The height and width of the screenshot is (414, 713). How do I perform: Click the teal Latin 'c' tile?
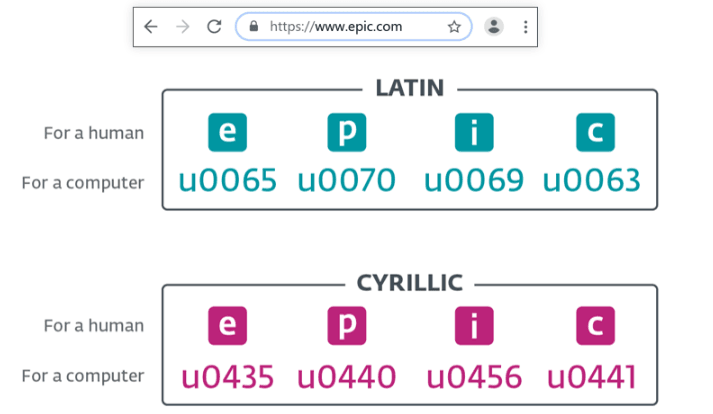click(x=595, y=133)
